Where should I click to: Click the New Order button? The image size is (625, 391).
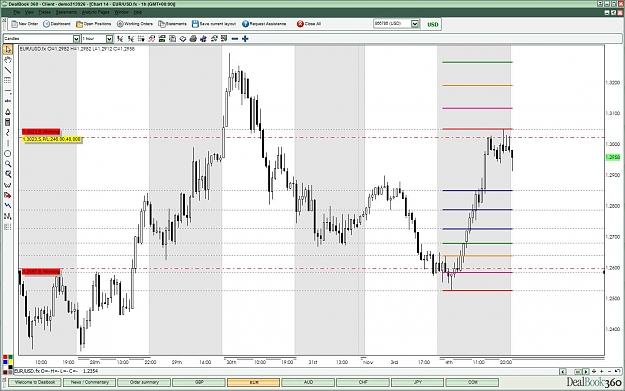pyautogui.click(x=25, y=24)
